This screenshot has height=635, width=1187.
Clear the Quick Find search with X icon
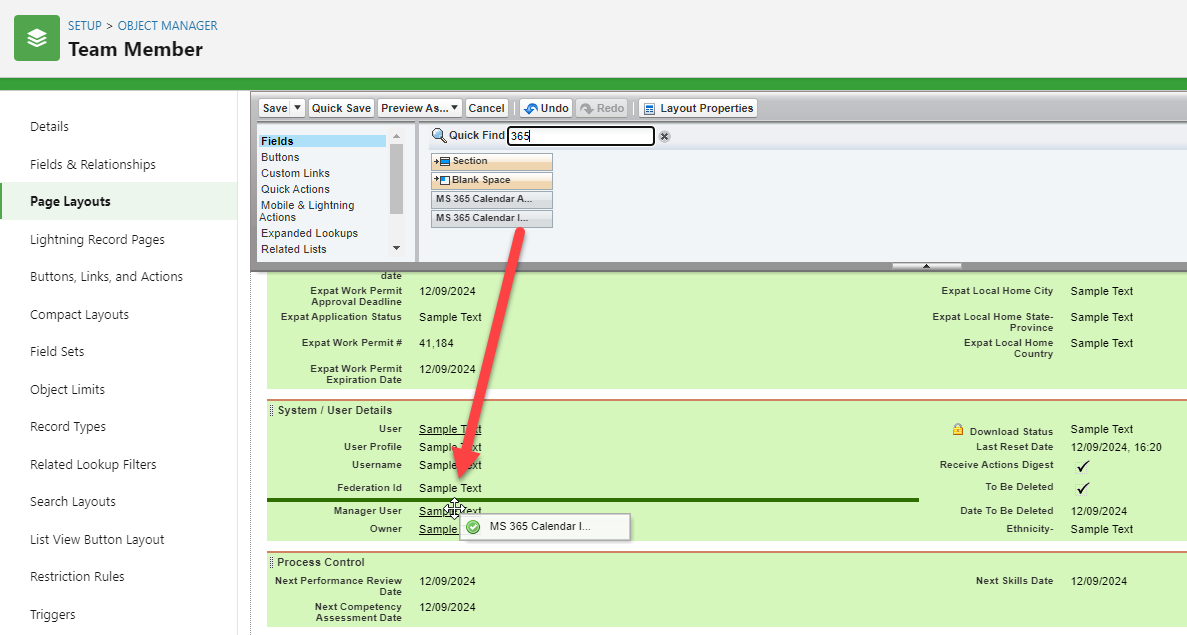point(664,136)
